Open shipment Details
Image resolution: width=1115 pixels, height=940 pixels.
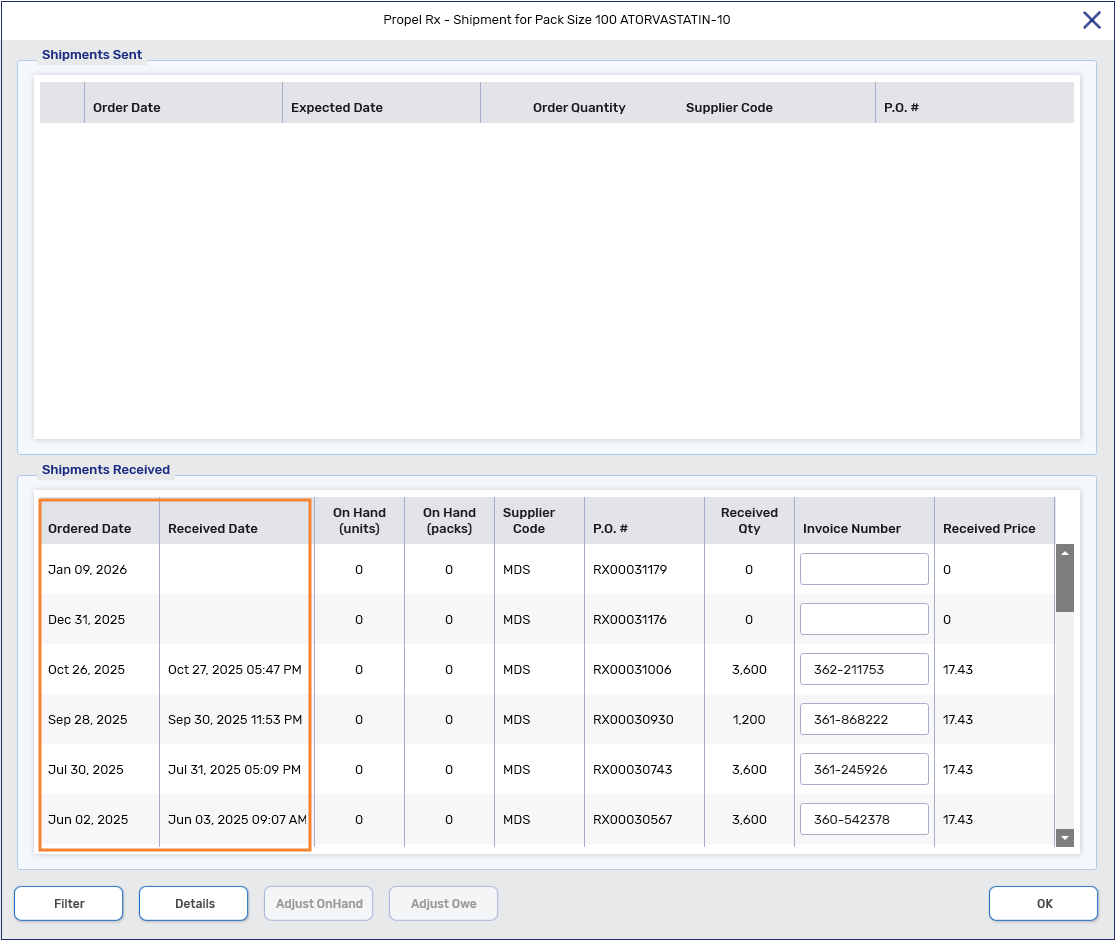tap(194, 903)
